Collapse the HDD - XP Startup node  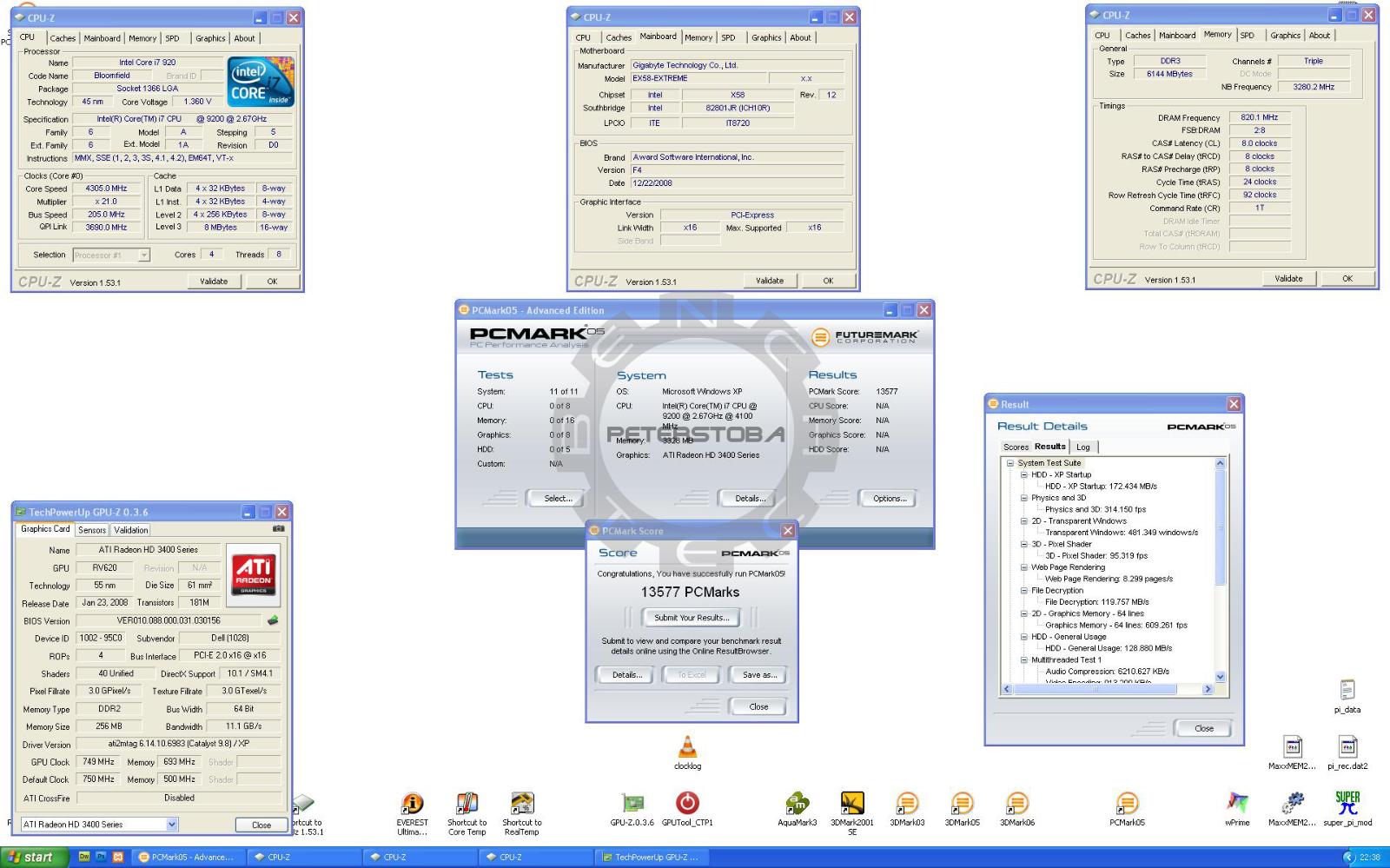click(x=1024, y=474)
